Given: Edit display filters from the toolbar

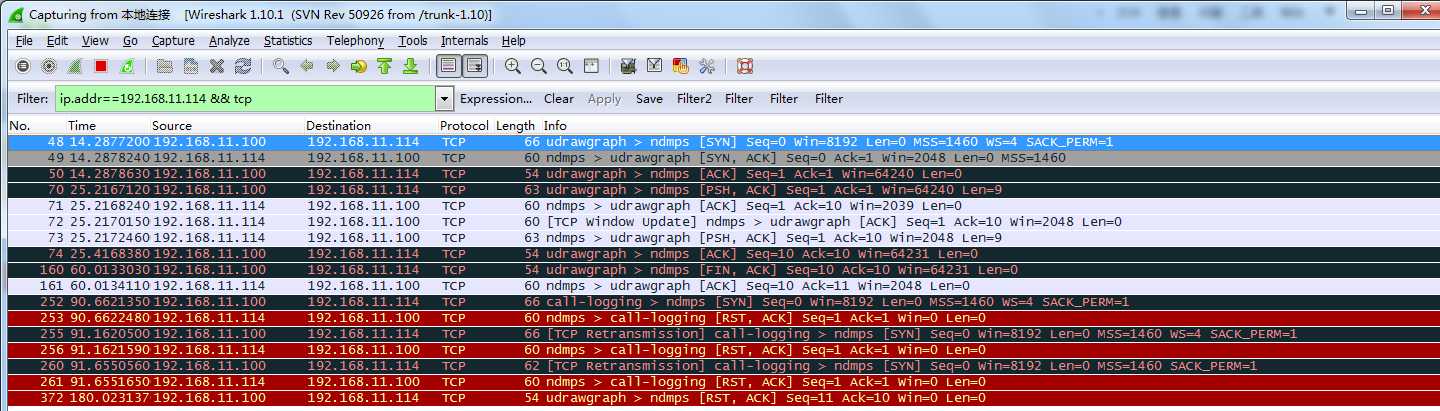Looking at the screenshot, I should click(655, 66).
